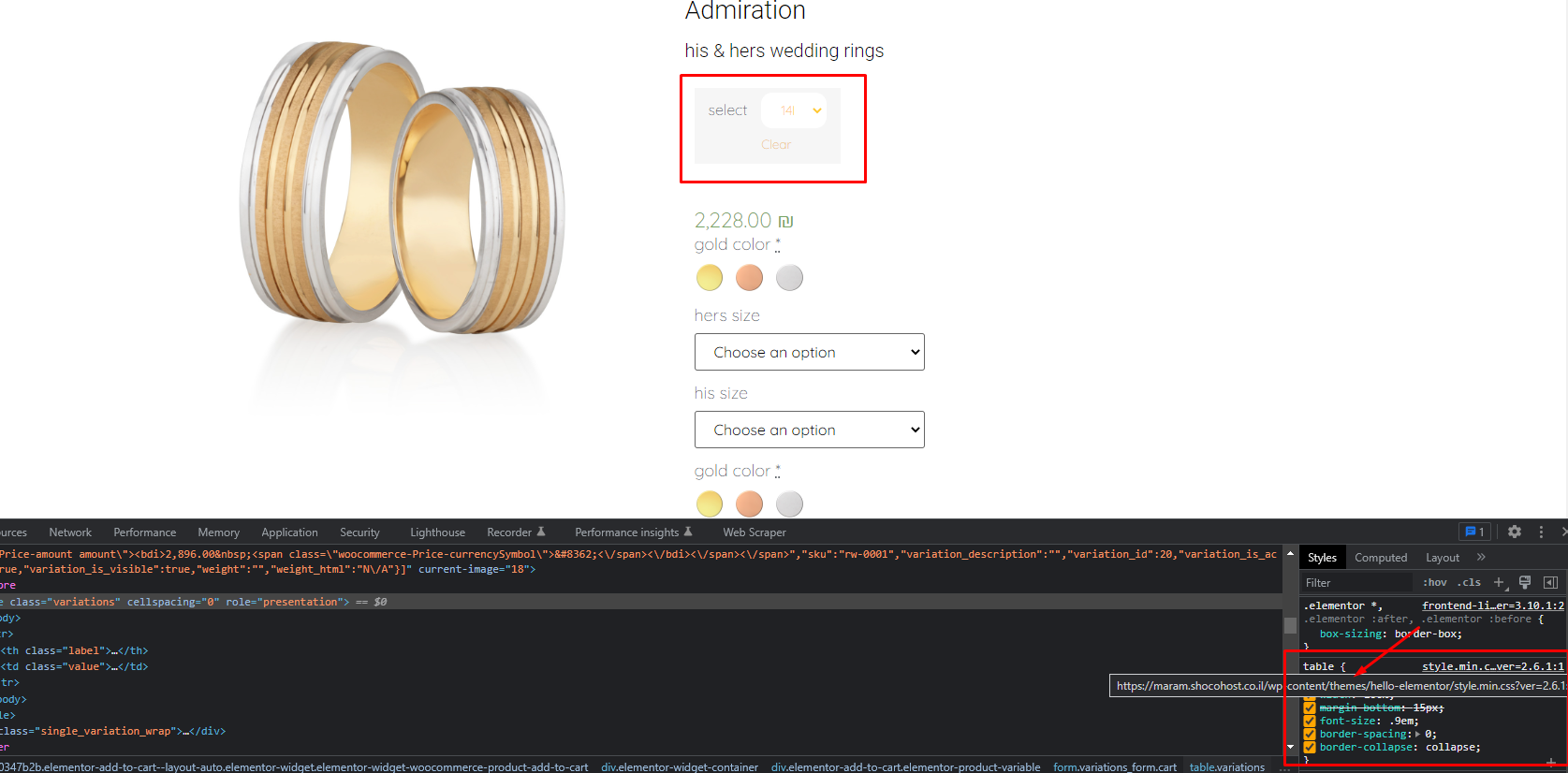Choose yellow gold color swatch under price
Screen dimensions: 1568x773
click(x=710, y=277)
